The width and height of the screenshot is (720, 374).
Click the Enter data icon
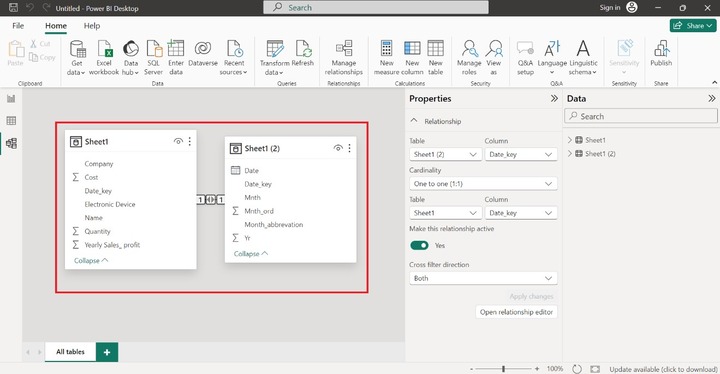click(176, 48)
